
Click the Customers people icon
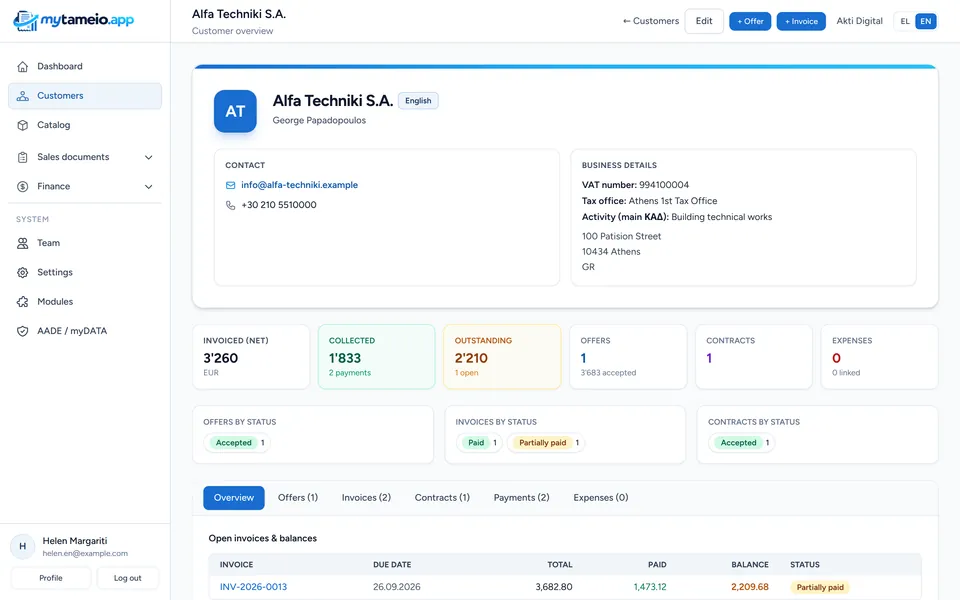click(23, 96)
